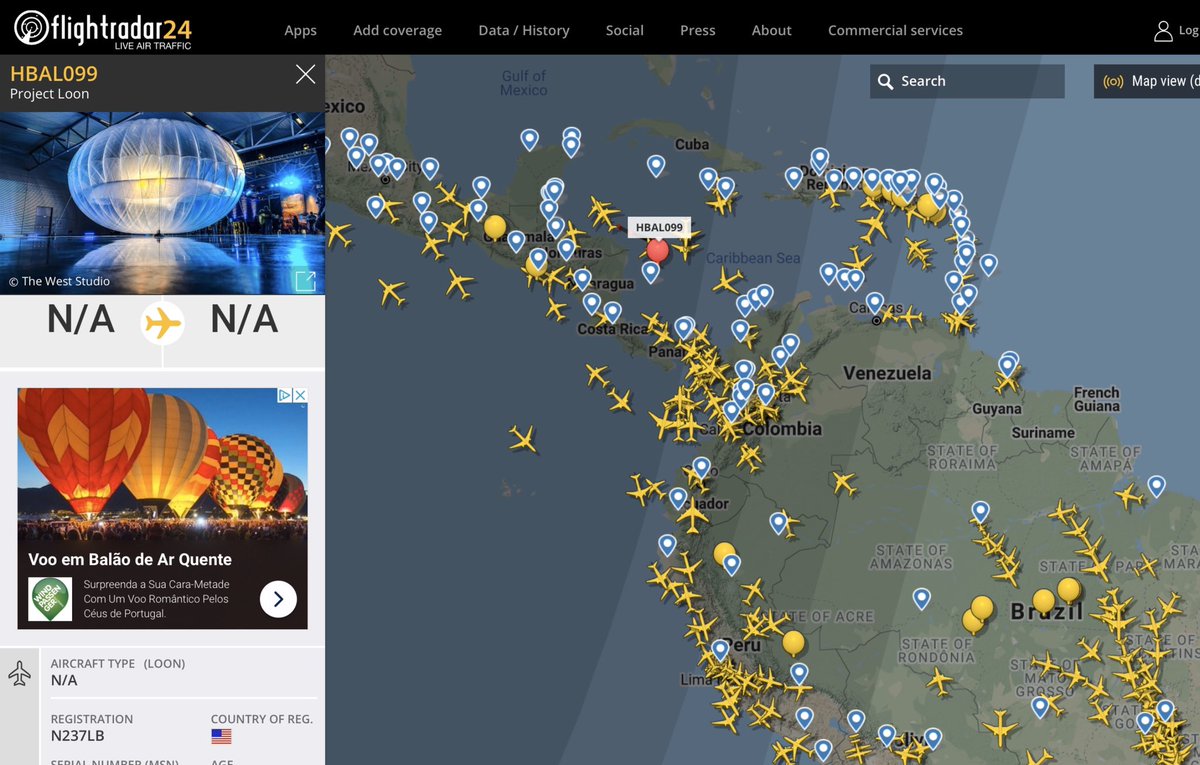Select the yellow balloon over Peru

[794, 642]
